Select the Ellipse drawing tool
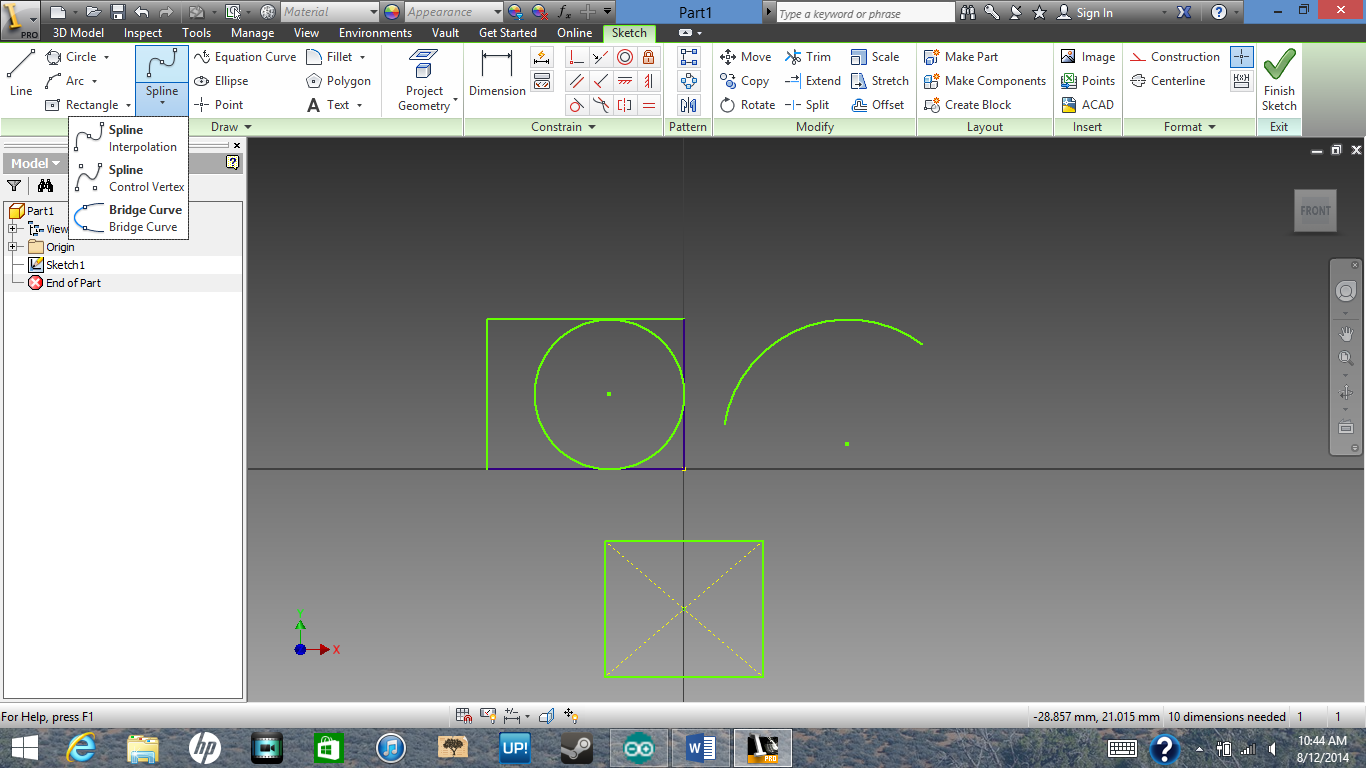The image size is (1366, 768). [x=222, y=80]
